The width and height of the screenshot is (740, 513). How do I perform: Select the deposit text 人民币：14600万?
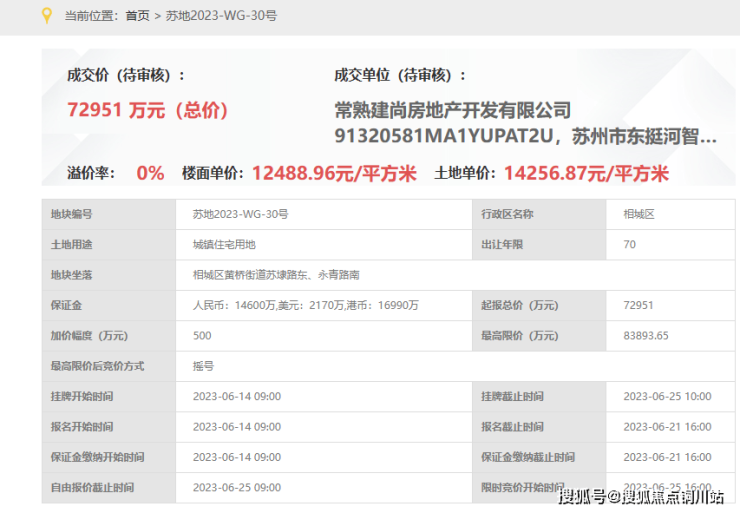tap(234, 305)
